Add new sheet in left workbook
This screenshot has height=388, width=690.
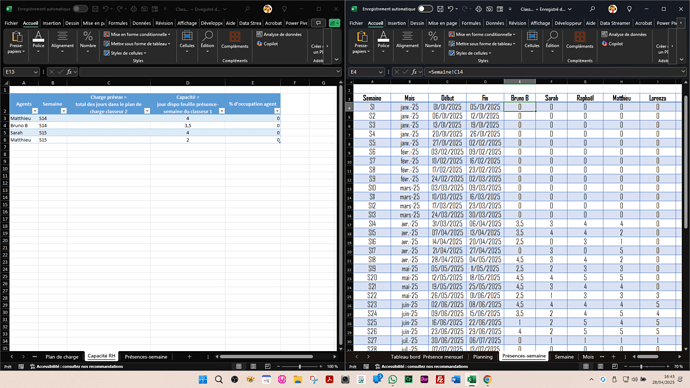pyautogui.click(x=189, y=357)
